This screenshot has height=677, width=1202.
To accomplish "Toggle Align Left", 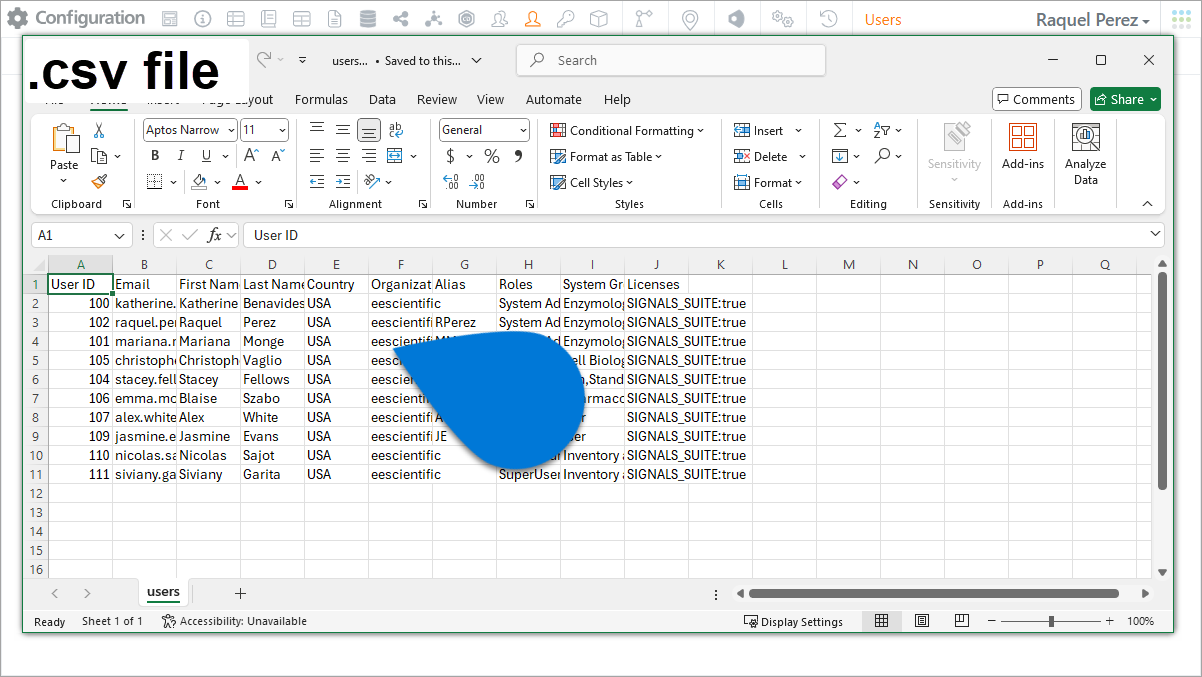I will pyautogui.click(x=317, y=156).
